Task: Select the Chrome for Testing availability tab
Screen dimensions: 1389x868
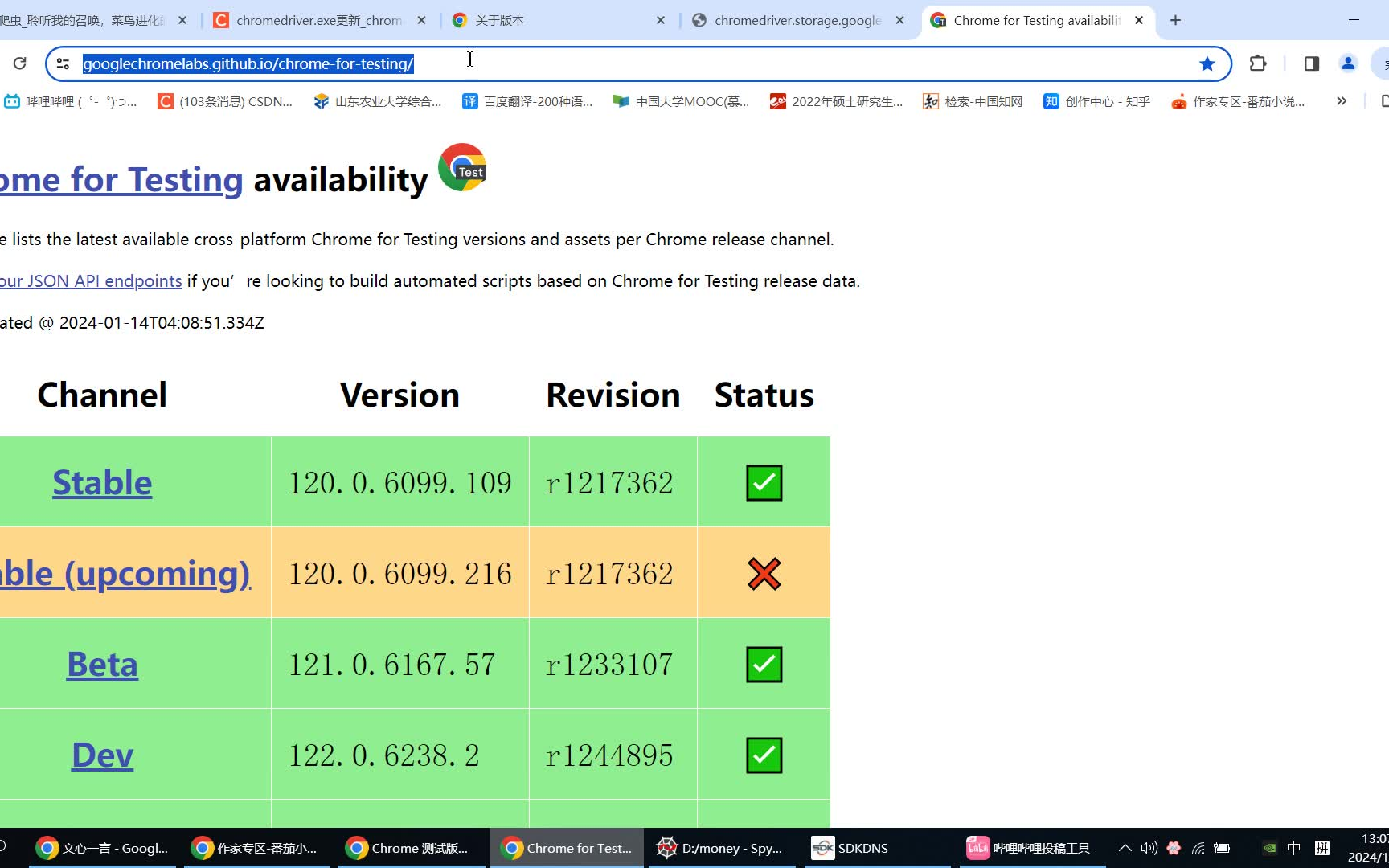Action: point(1037,20)
